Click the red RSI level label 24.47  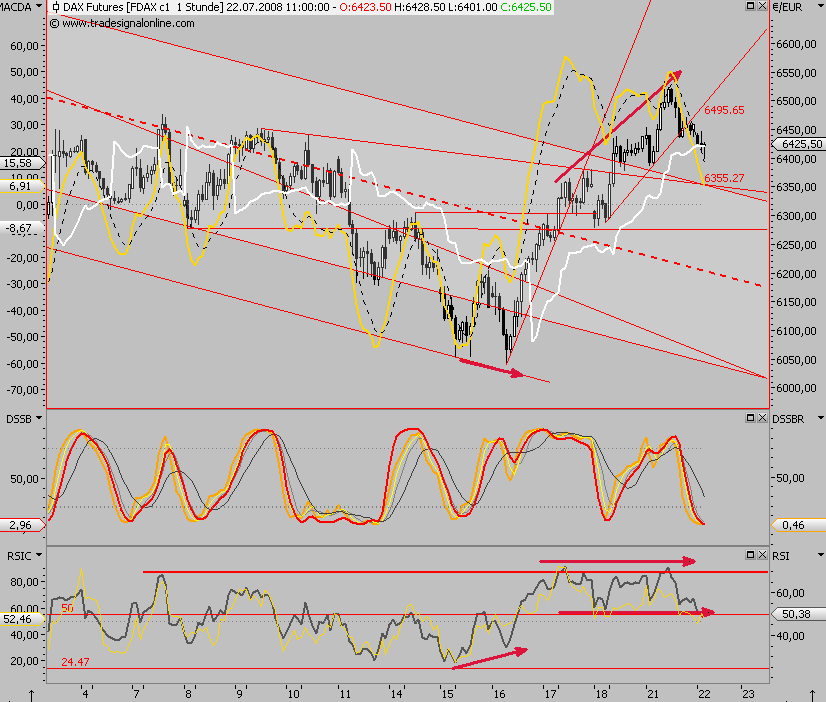75,662
